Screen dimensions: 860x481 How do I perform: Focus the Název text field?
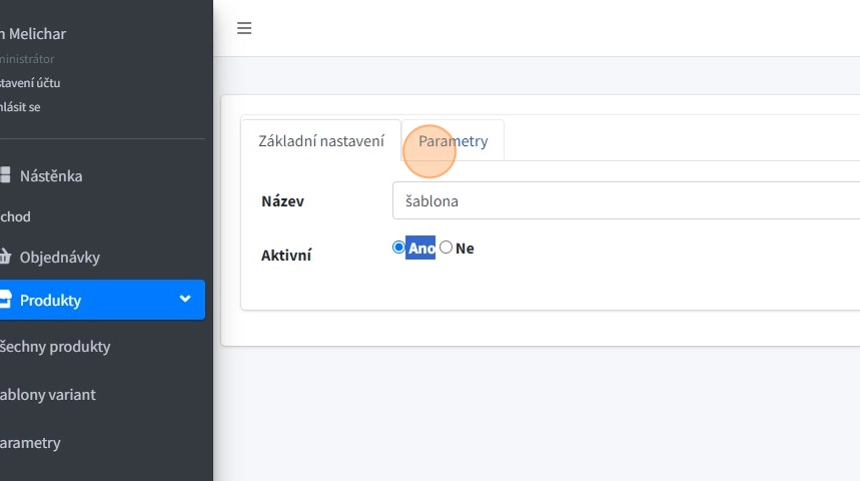626,201
